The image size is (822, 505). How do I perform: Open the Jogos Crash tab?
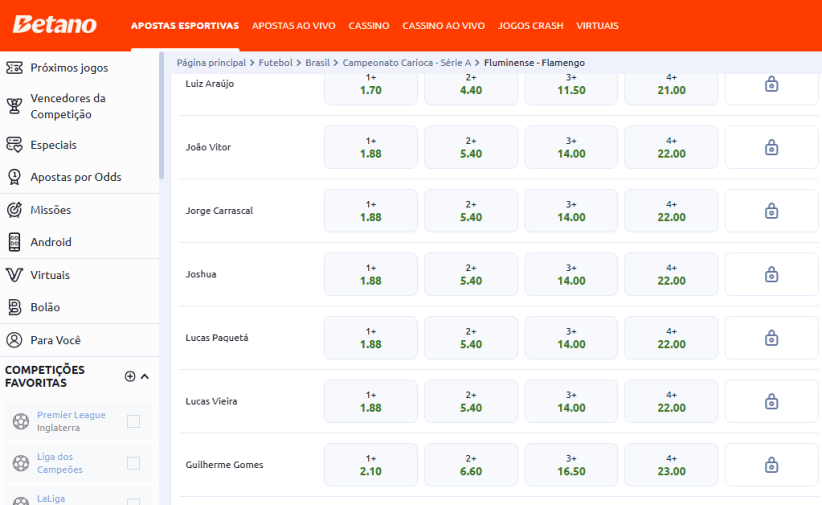tap(530, 25)
